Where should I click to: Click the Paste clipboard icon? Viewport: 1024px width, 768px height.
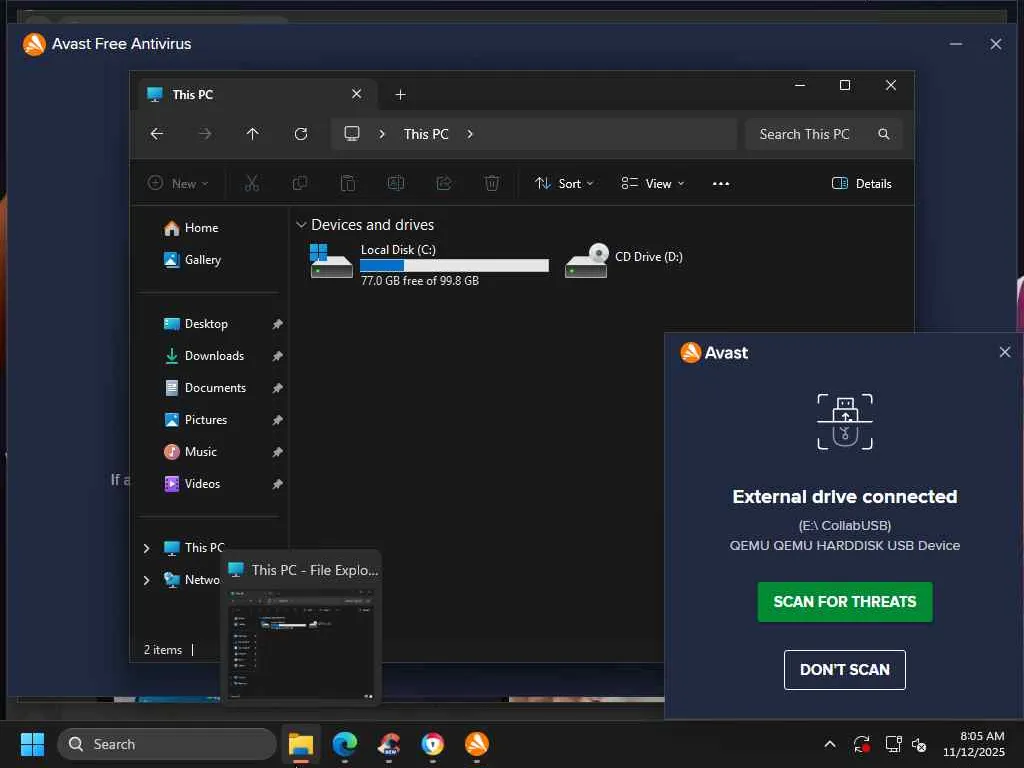(x=348, y=184)
